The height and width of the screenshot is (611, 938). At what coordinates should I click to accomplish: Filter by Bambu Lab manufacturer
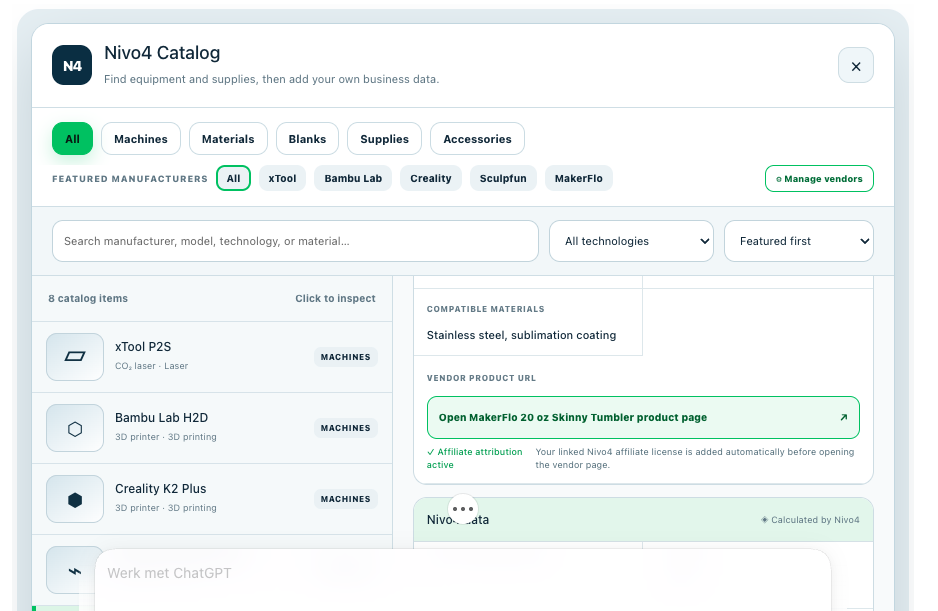(353, 178)
